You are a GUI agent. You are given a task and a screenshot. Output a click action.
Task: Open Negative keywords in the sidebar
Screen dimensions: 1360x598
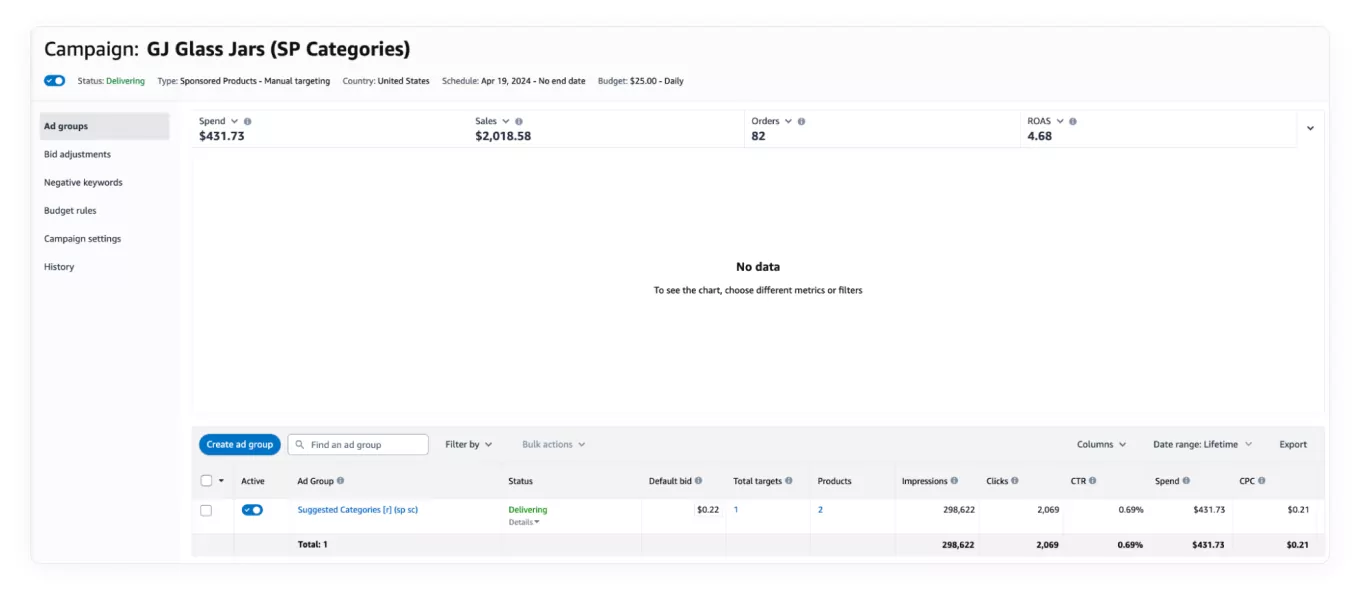(x=83, y=183)
